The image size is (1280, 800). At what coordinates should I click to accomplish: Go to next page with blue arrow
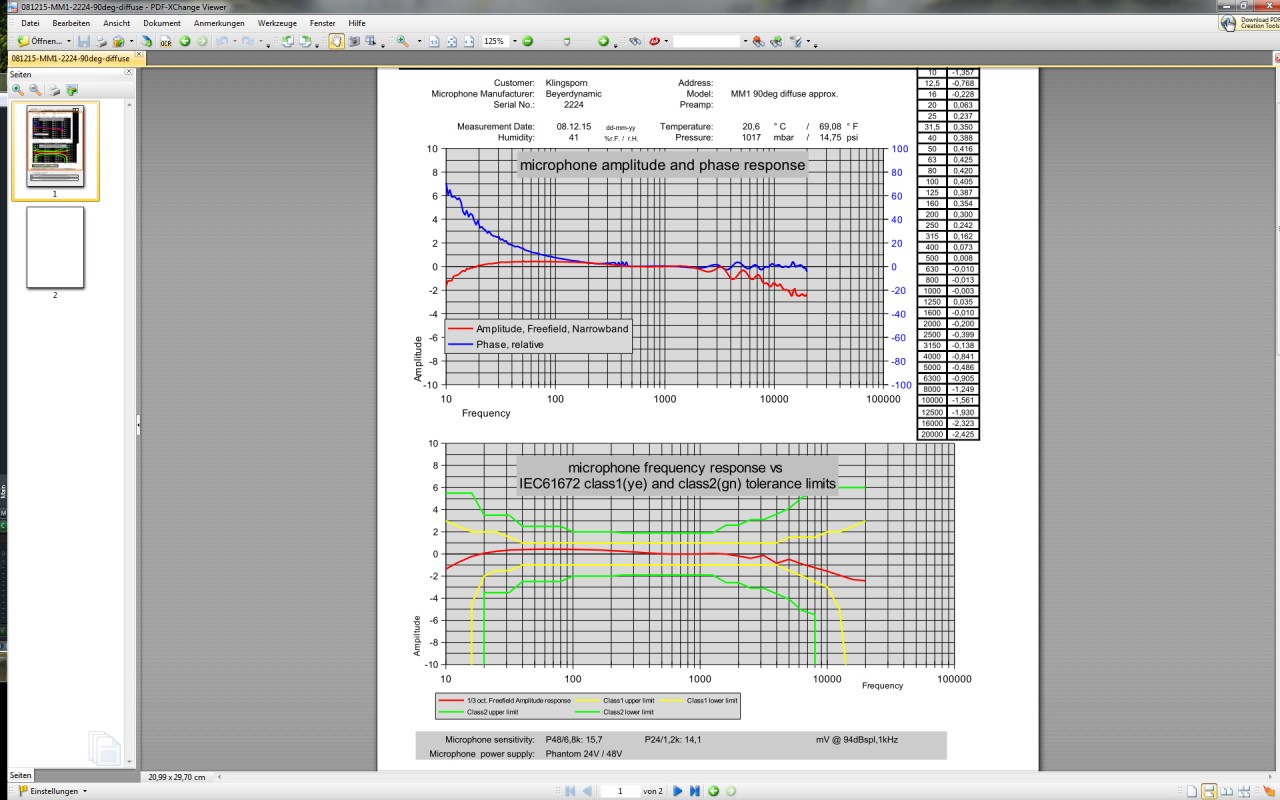click(x=677, y=791)
